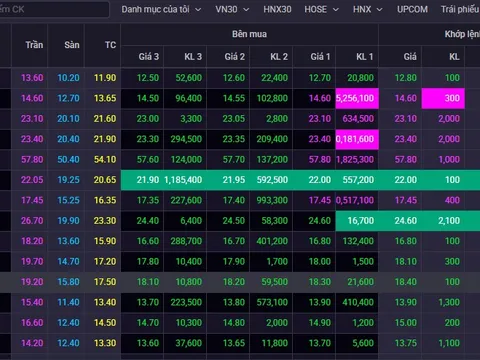Screen dimensions: 480x360
Task: Open the HNX market dropdown
Action: coord(367,9)
